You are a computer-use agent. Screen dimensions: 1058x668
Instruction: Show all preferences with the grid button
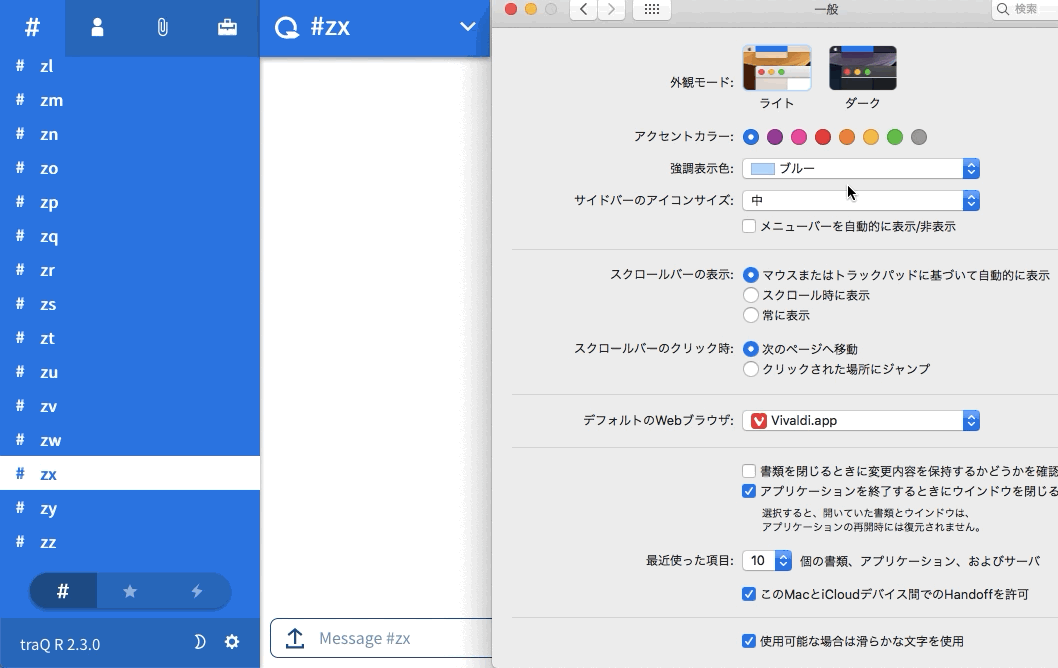652,9
